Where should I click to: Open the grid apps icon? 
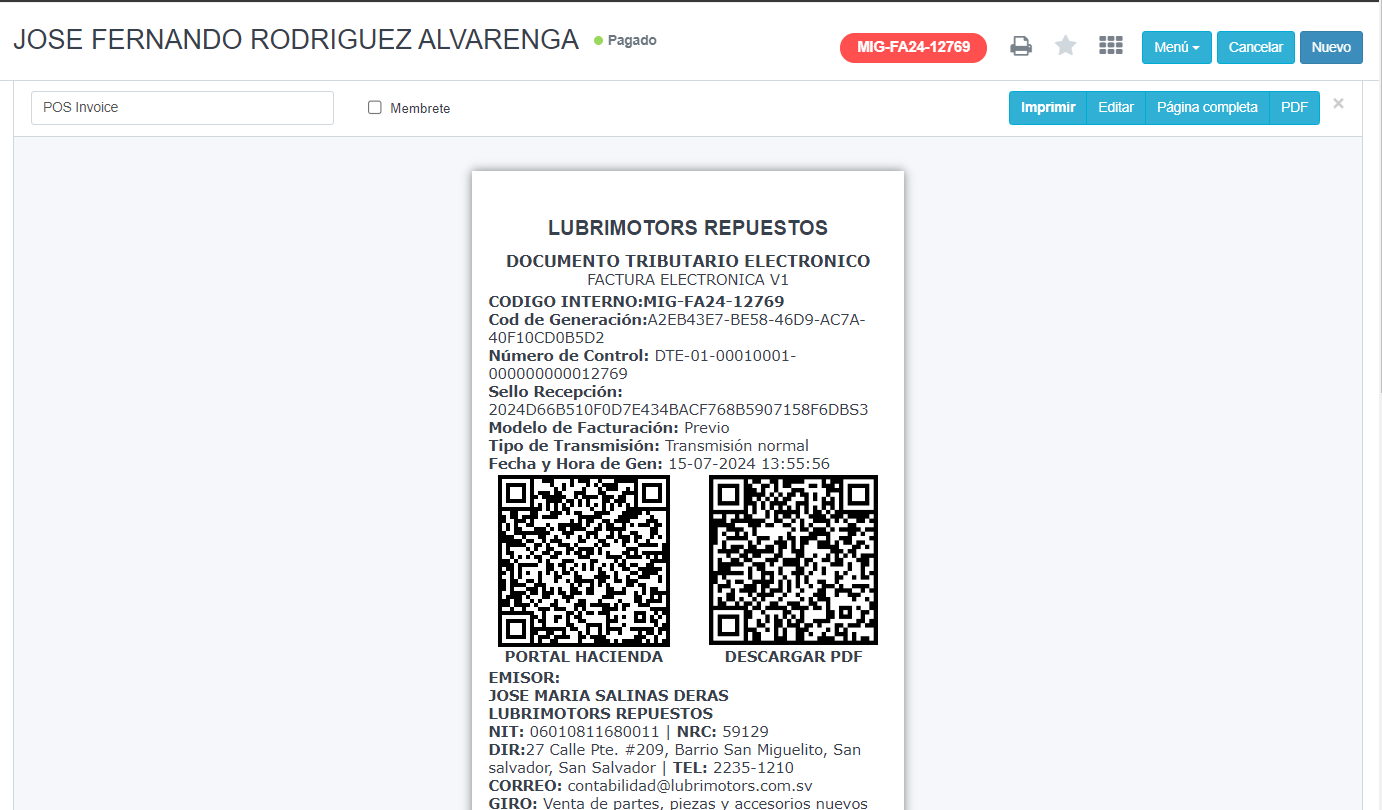pyautogui.click(x=1111, y=46)
